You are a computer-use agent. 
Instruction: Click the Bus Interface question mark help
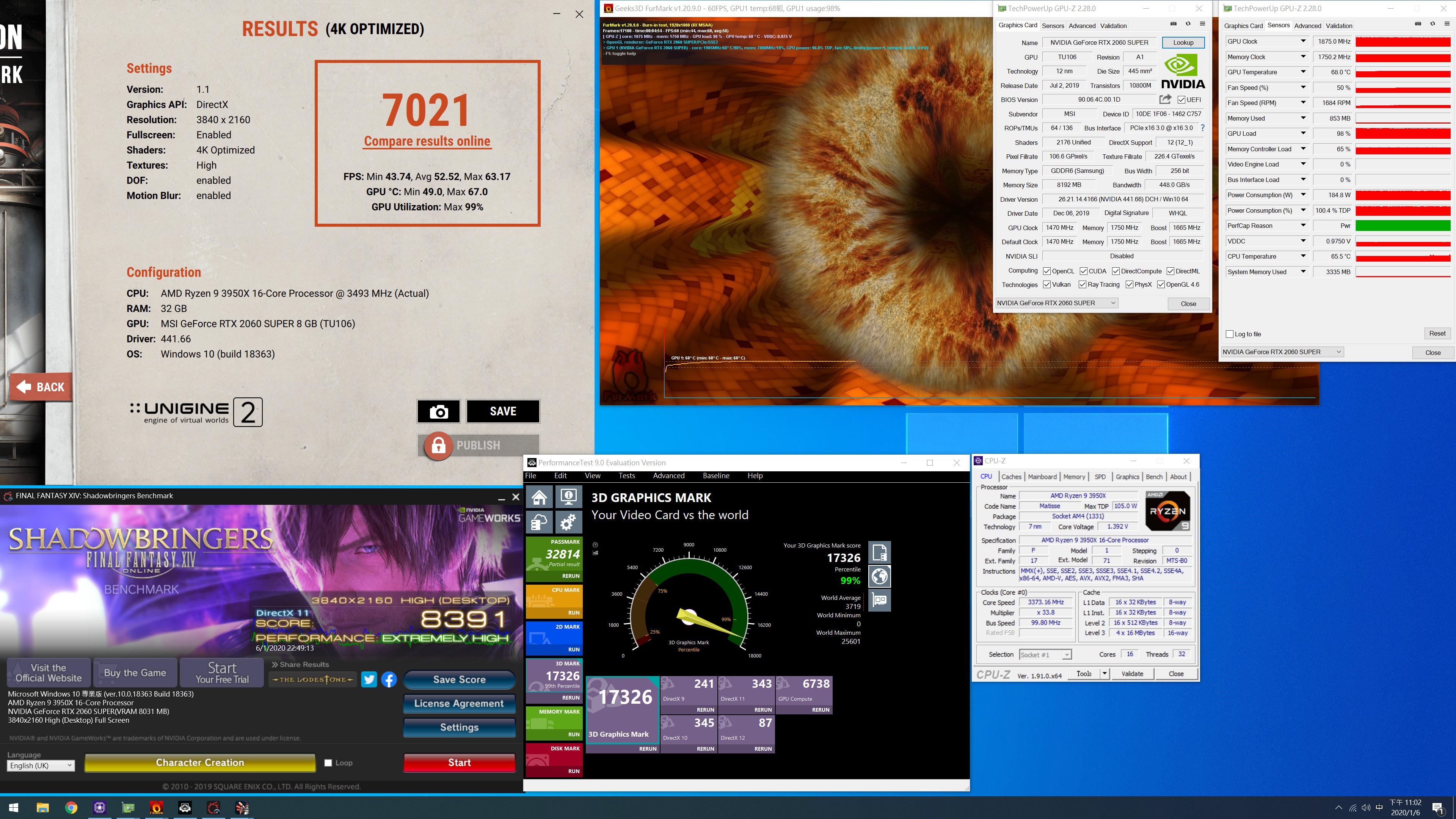(1203, 128)
